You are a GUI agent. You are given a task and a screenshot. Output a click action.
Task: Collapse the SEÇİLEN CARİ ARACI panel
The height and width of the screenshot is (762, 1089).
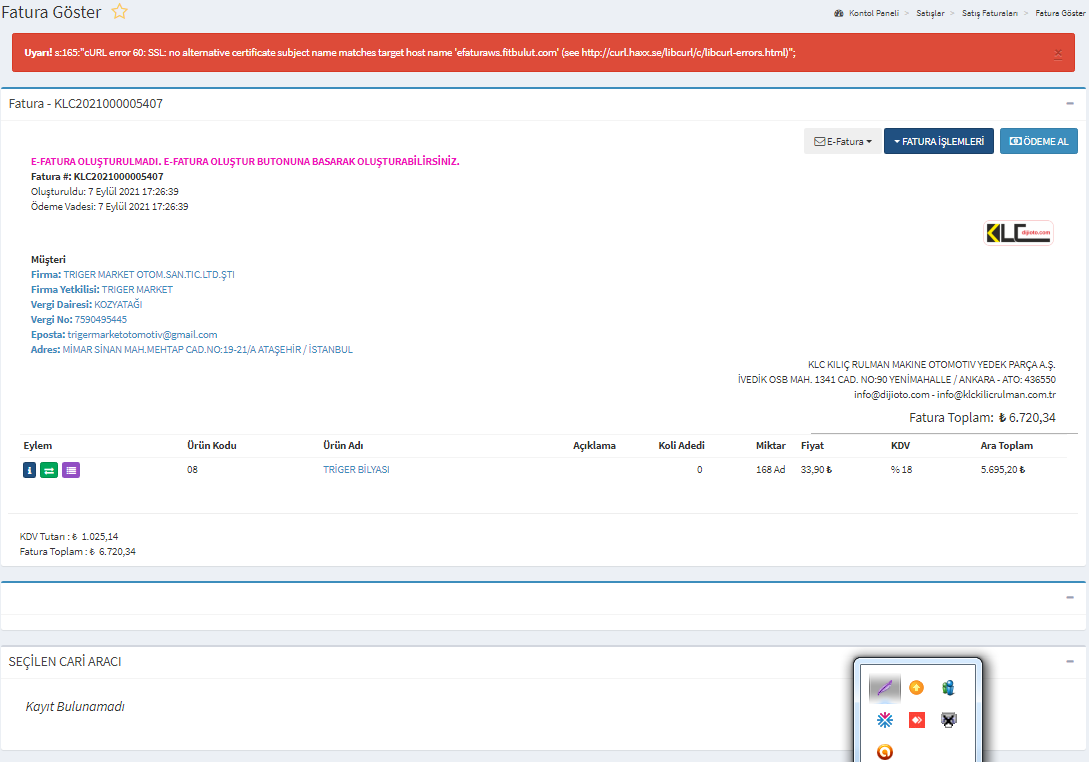(1070, 662)
